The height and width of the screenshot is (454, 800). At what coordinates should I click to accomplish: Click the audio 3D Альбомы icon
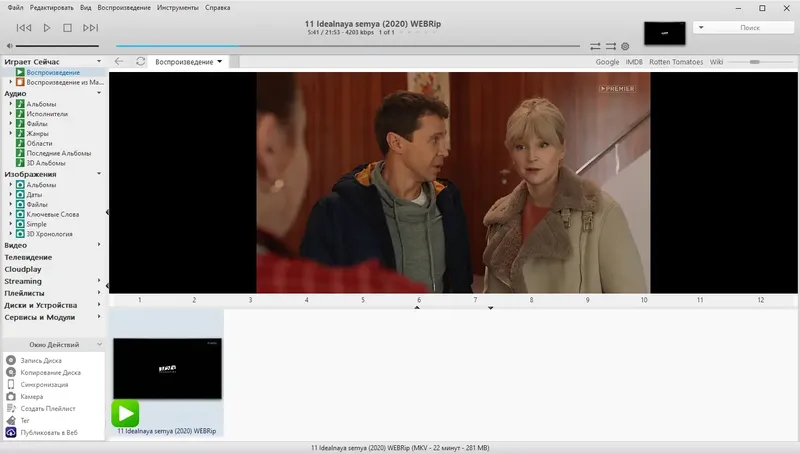coord(20,163)
